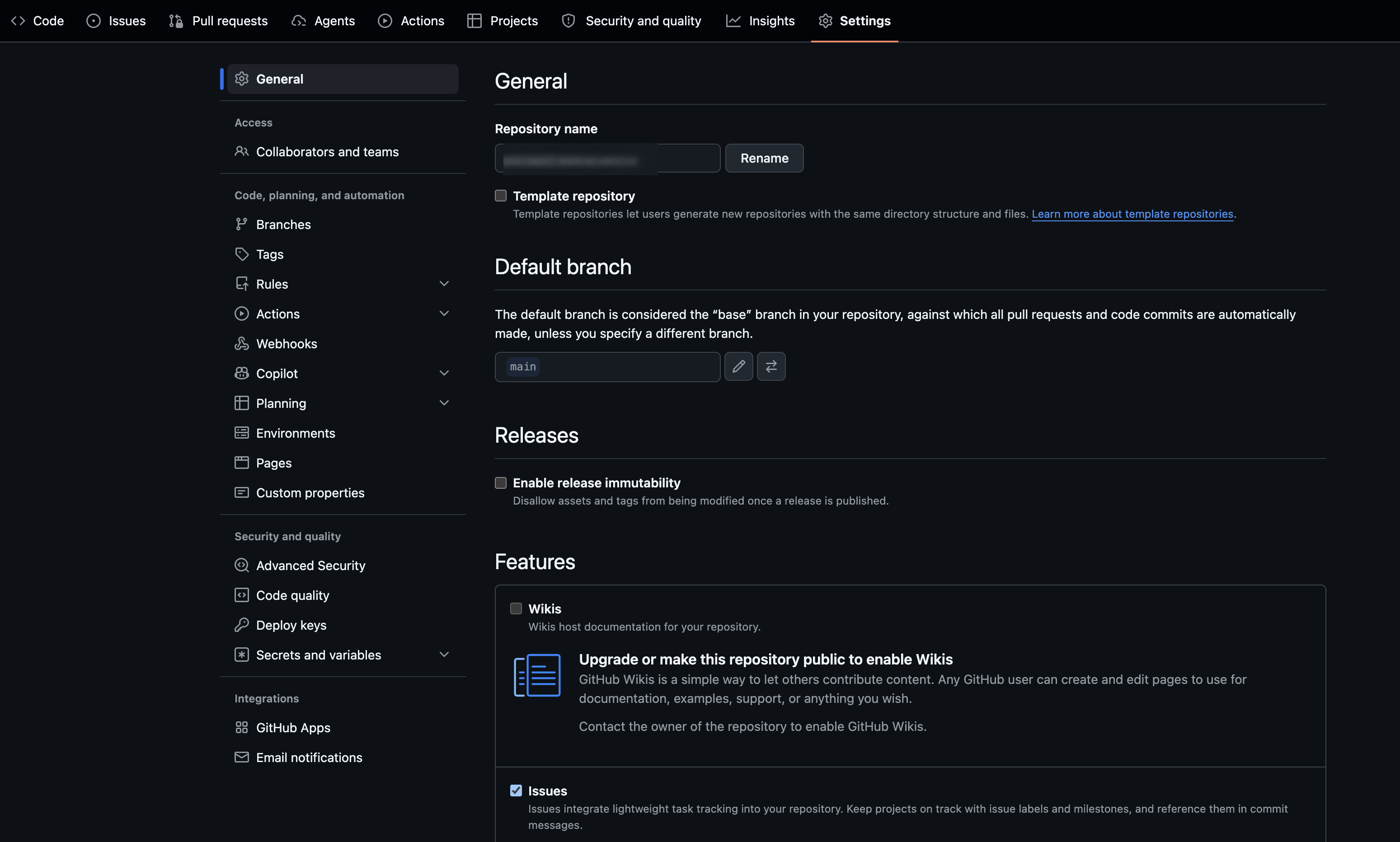The height and width of the screenshot is (842, 1400).
Task: Click the main default branch field
Action: [x=607, y=366]
